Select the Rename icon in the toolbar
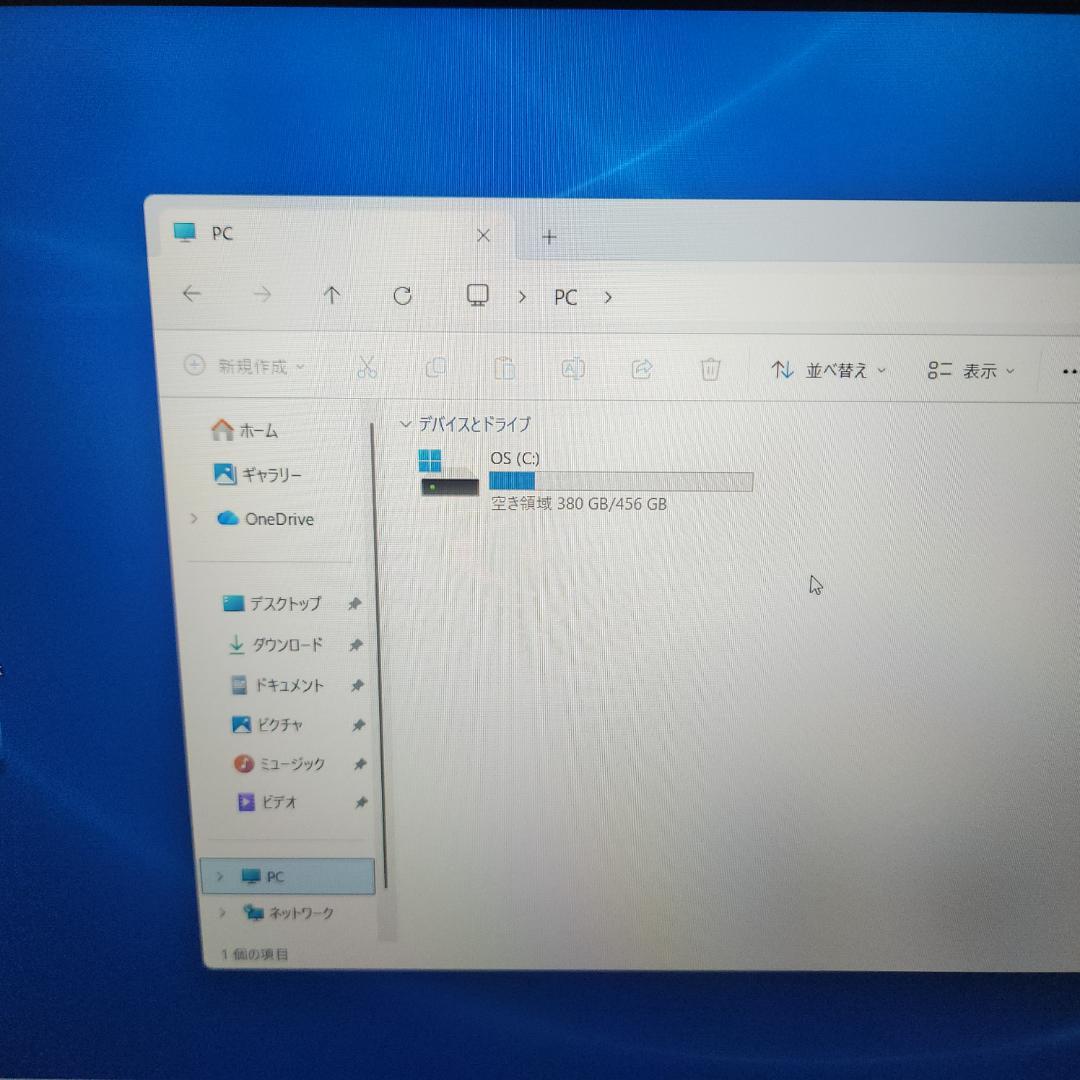This screenshot has height=1080, width=1080. tap(573, 369)
